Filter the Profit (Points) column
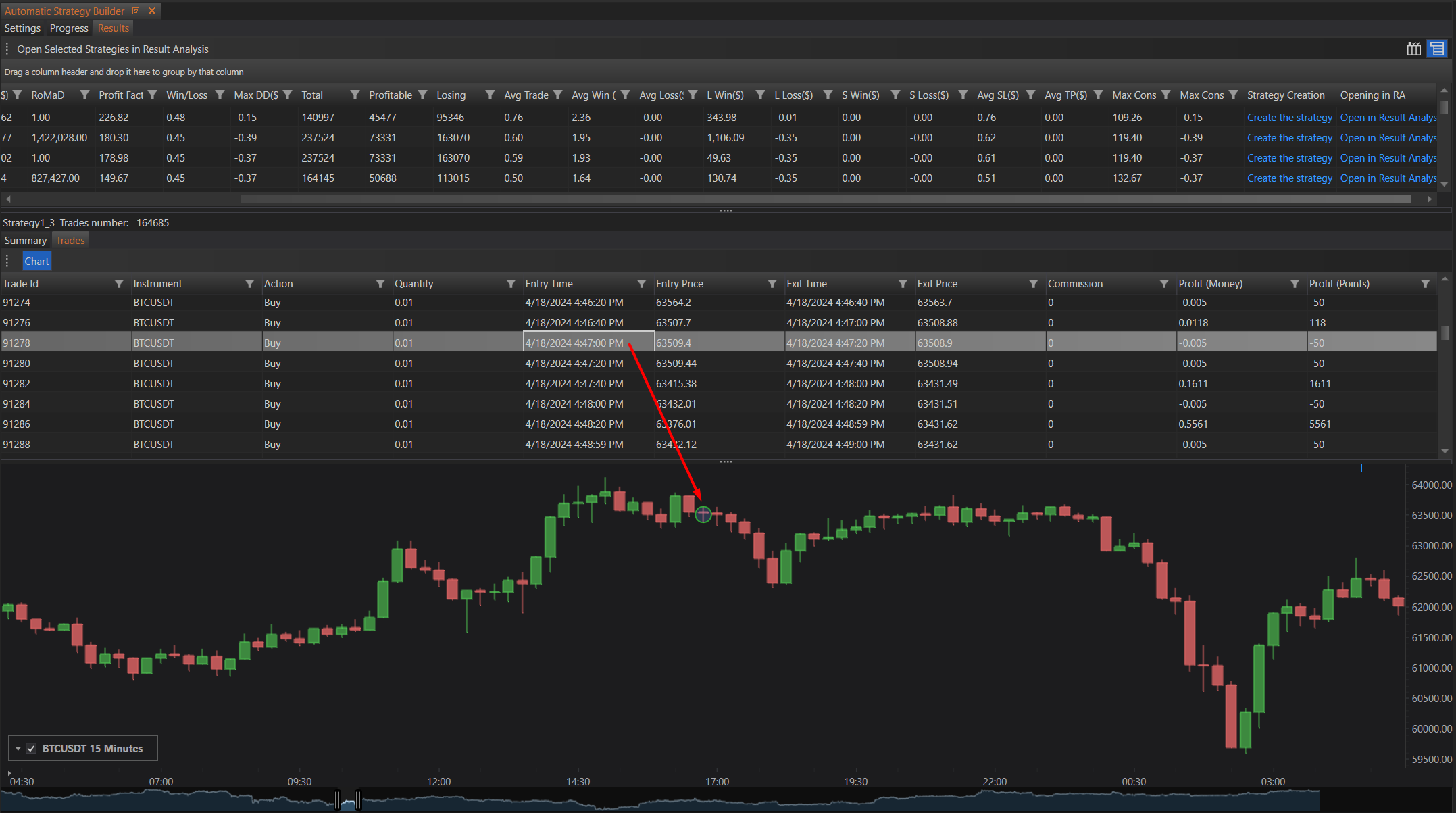This screenshot has height=813, width=1456. coord(1425,284)
